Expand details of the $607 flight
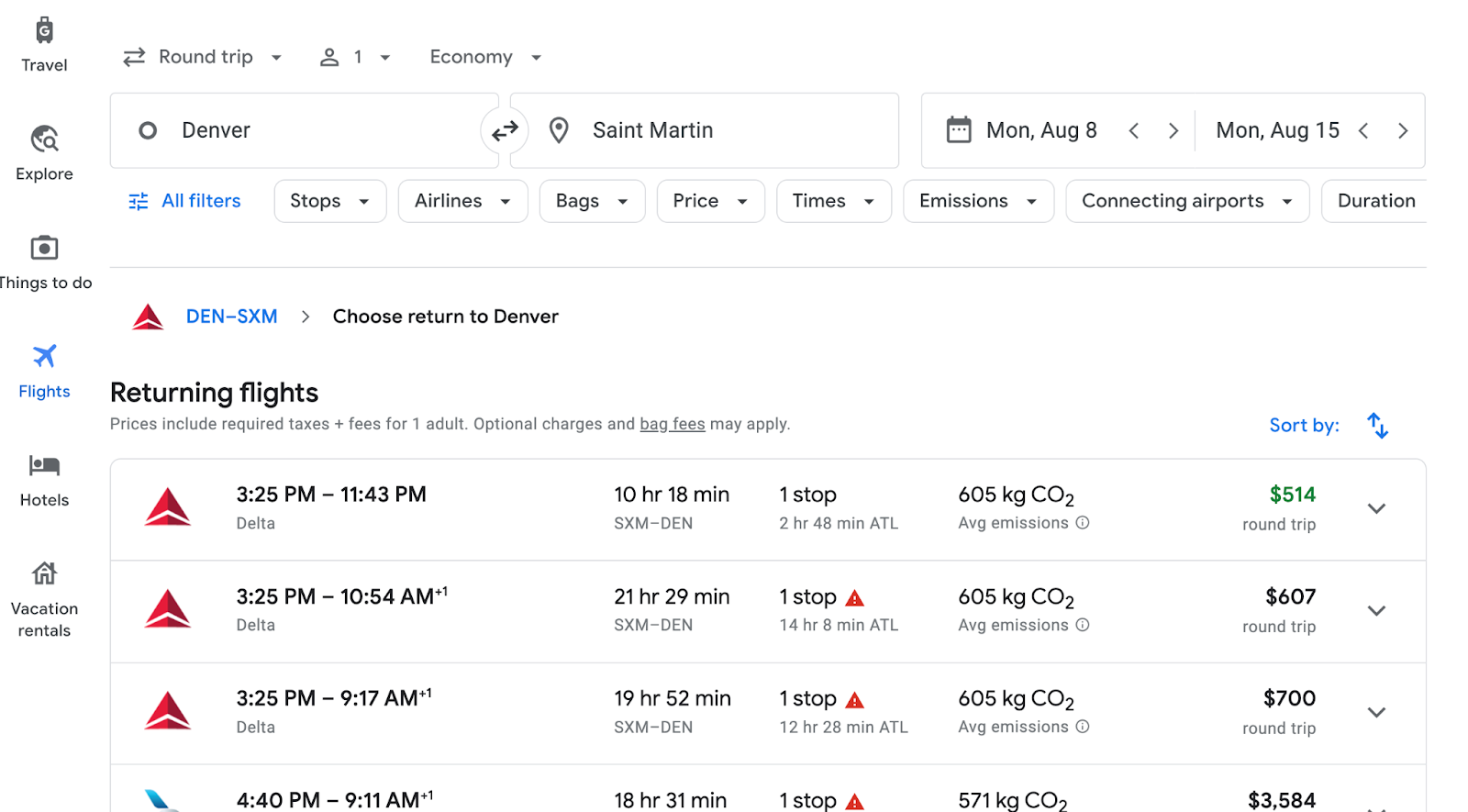 [x=1376, y=610]
